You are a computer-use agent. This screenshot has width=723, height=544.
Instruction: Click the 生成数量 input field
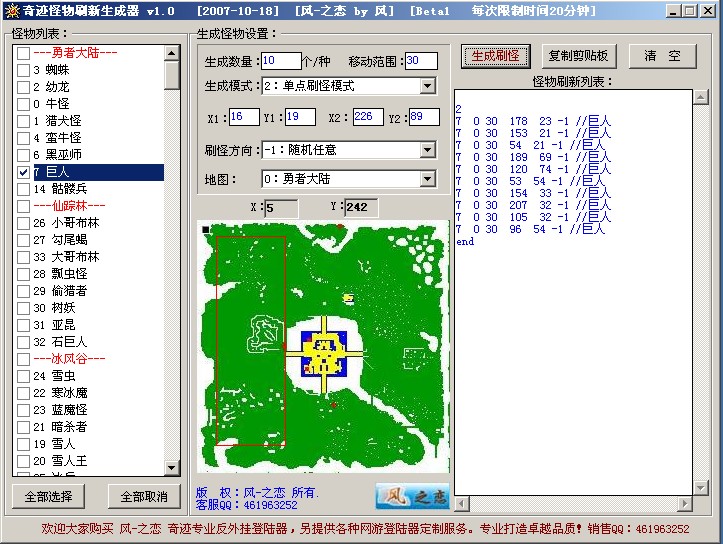[280, 61]
